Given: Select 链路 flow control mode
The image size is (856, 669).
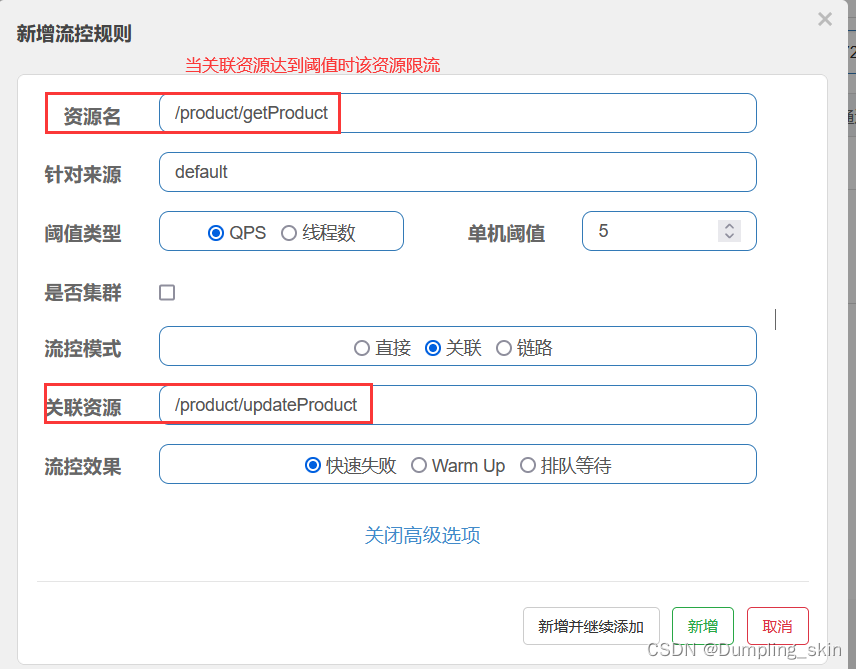Looking at the screenshot, I should tap(504, 348).
